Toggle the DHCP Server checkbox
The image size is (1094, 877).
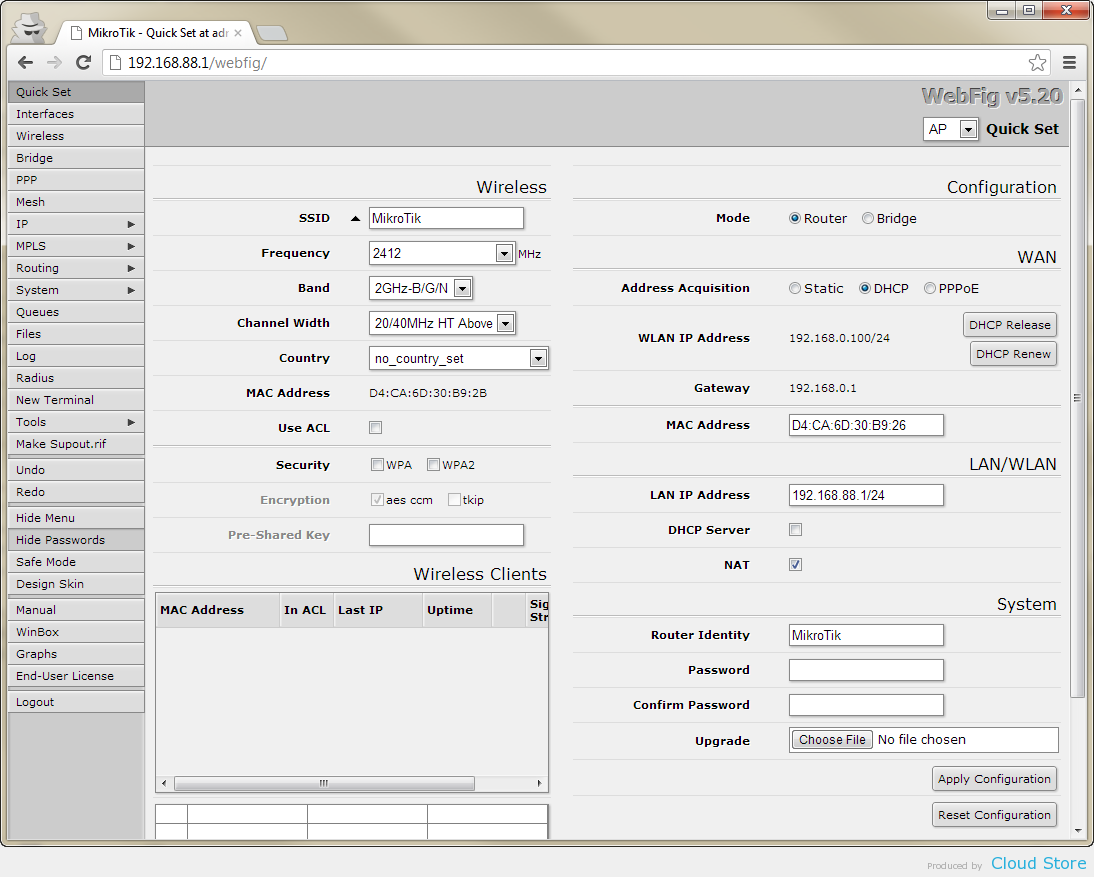click(x=795, y=530)
